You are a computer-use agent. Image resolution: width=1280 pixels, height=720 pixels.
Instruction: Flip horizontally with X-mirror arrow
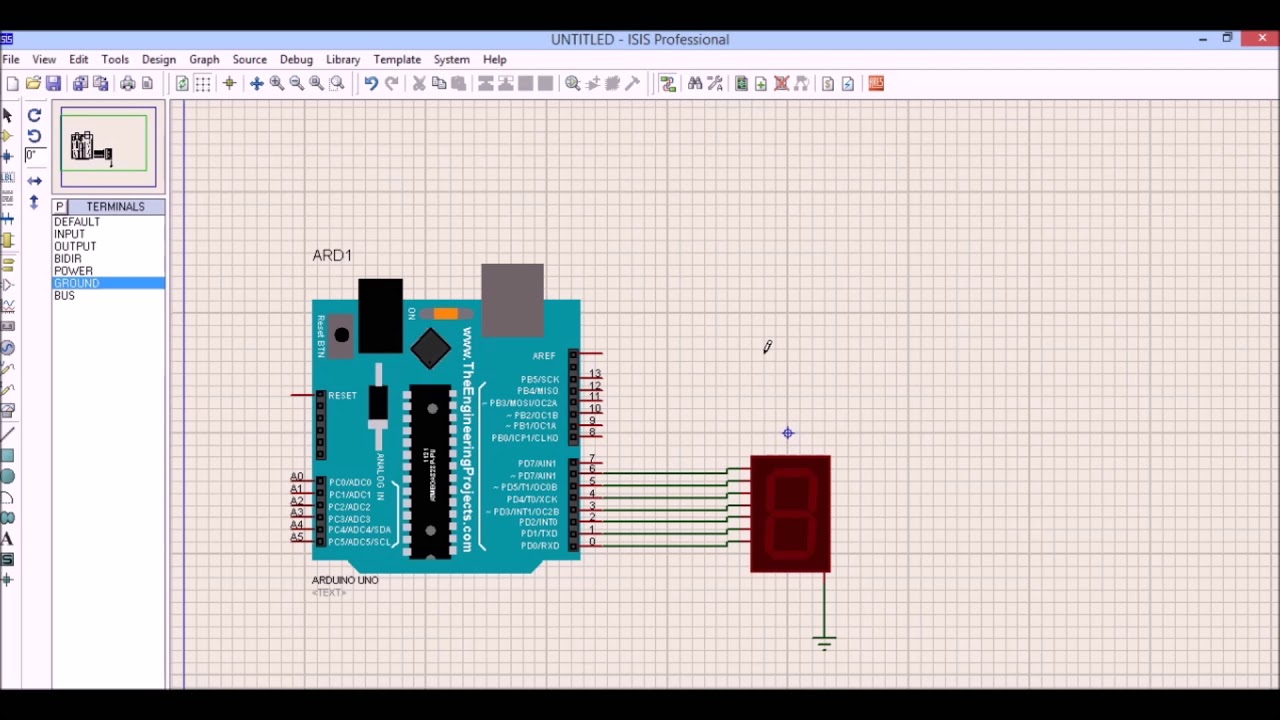tap(34, 181)
